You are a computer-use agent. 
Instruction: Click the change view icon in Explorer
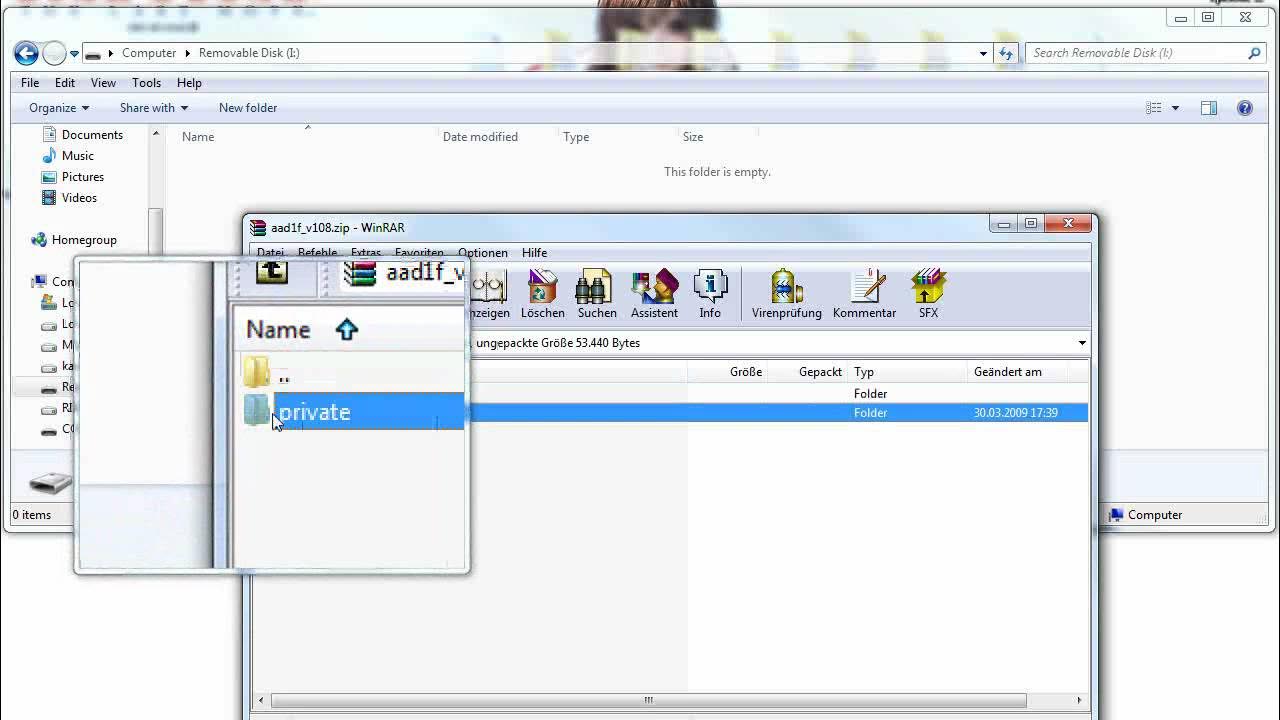tap(1154, 108)
